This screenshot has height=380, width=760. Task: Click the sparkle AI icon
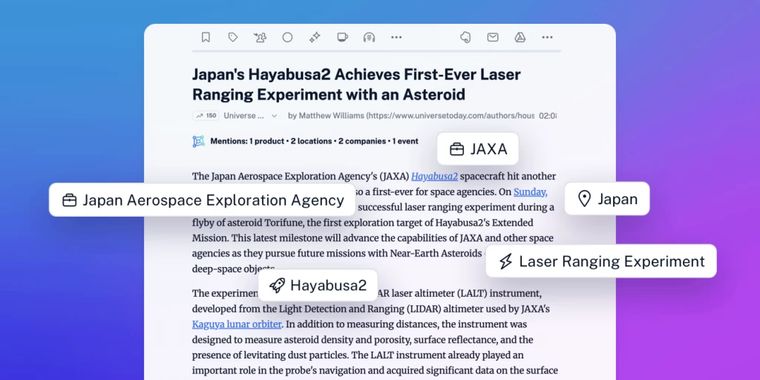tap(315, 37)
